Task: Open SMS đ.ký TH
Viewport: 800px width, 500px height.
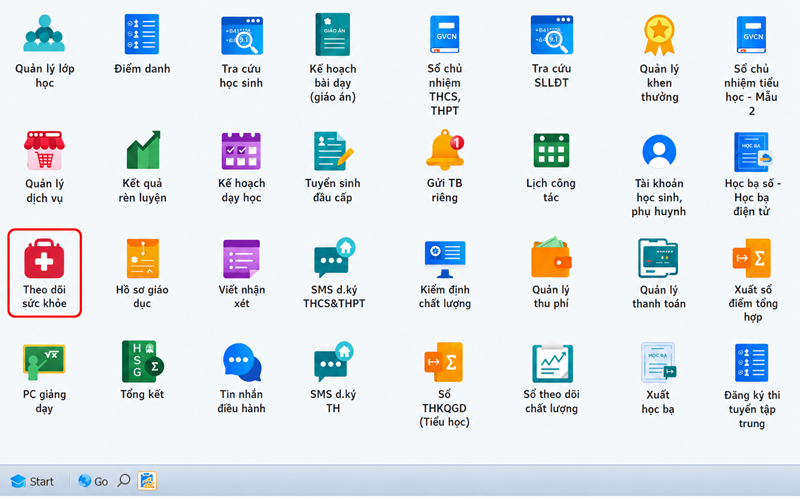Action: click(x=334, y=362)
